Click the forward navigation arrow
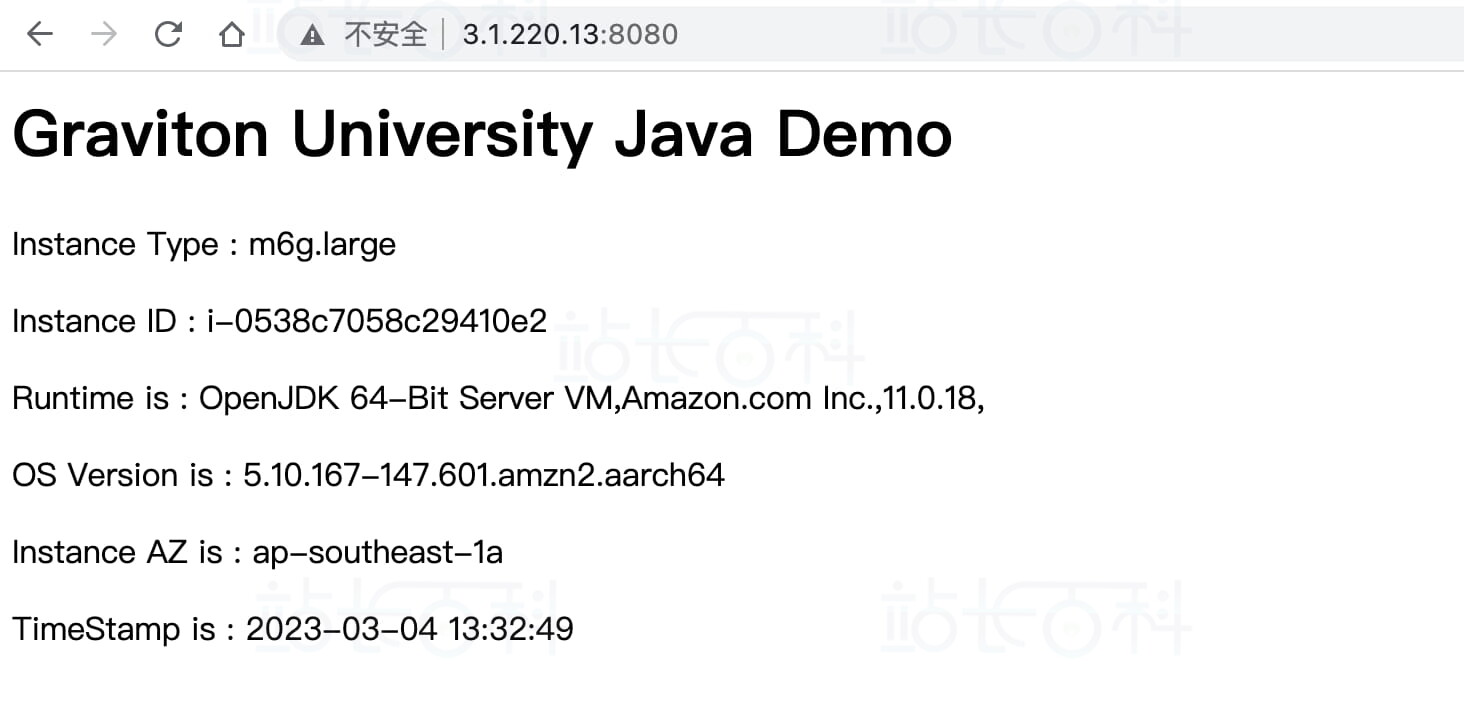The image size is (1464, 712). 103,35
